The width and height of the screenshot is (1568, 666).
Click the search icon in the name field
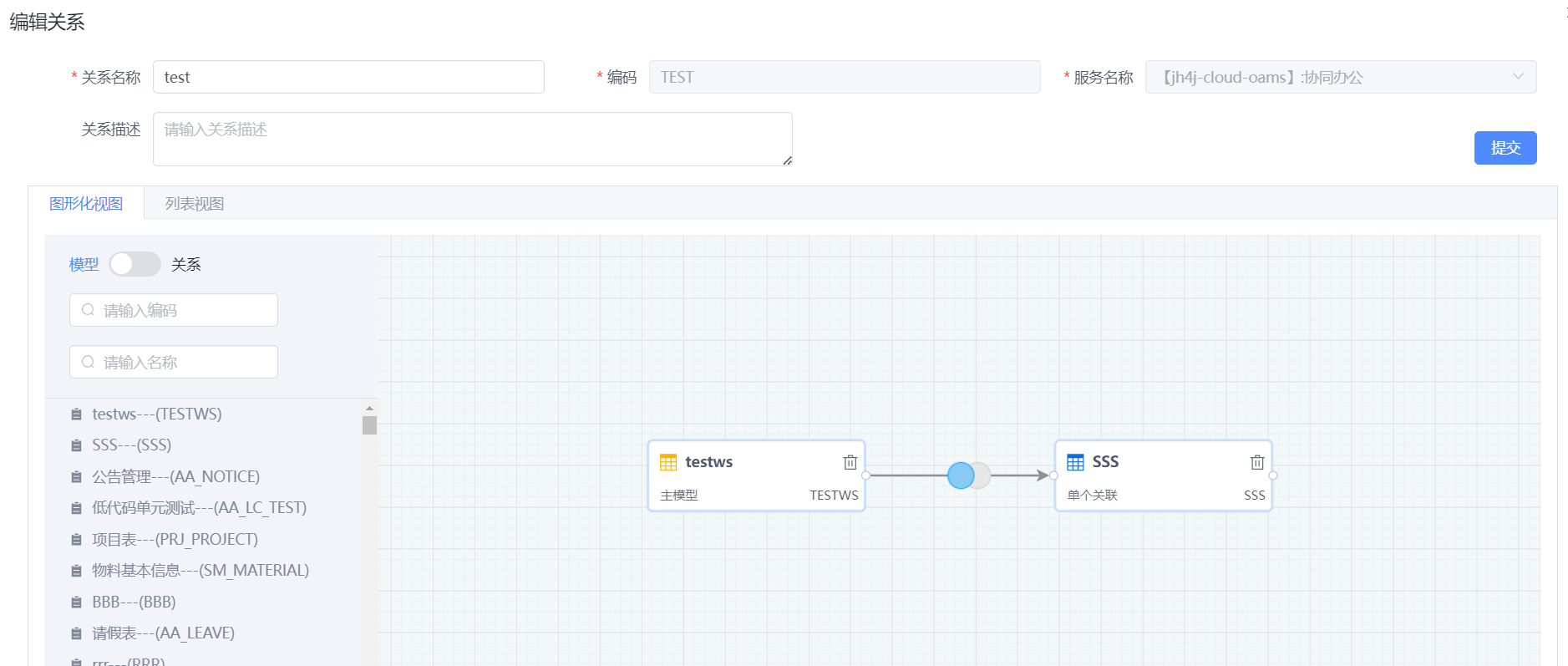pos(88,362)
